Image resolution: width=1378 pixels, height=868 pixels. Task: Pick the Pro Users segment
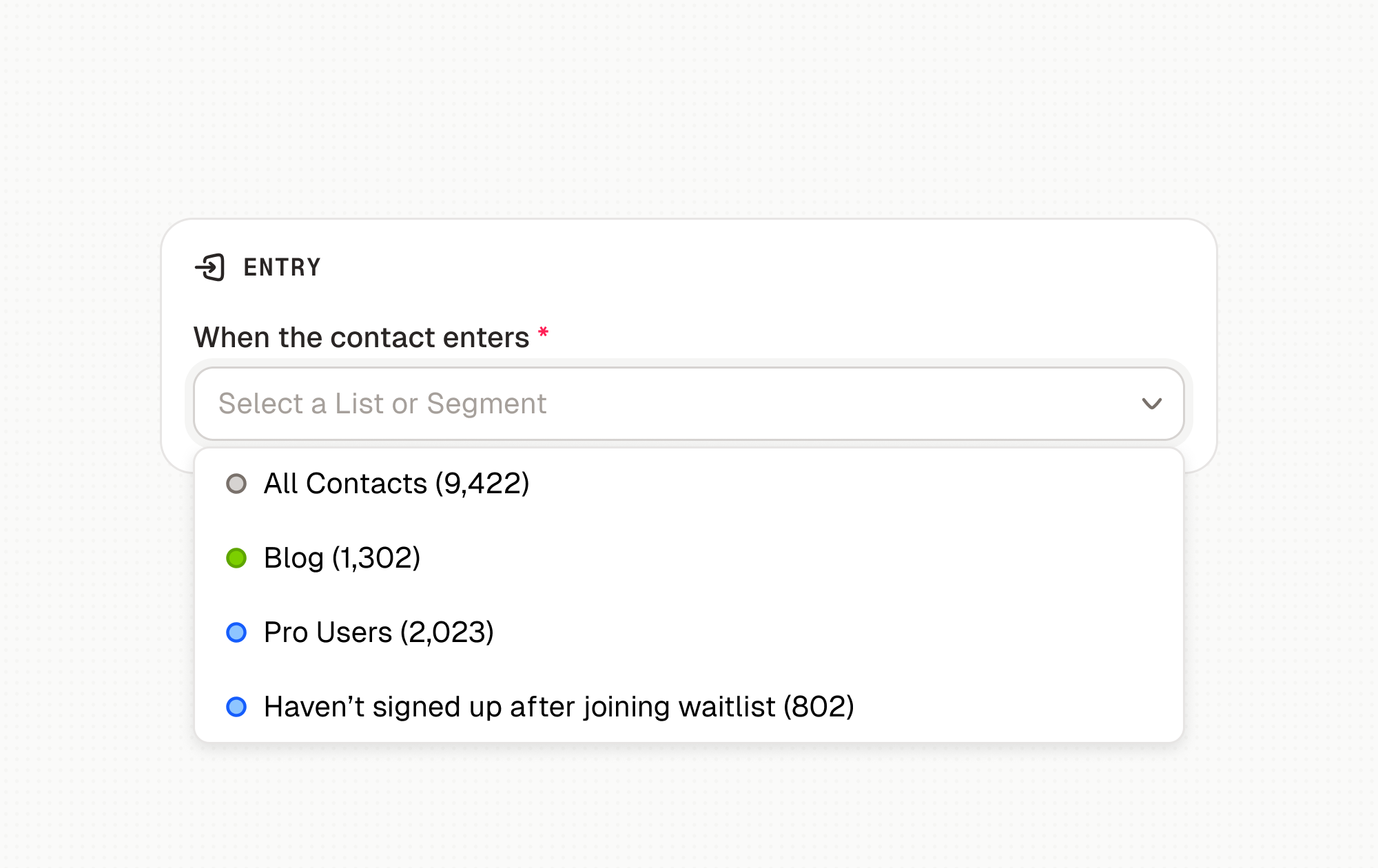[x=328, y=632]
